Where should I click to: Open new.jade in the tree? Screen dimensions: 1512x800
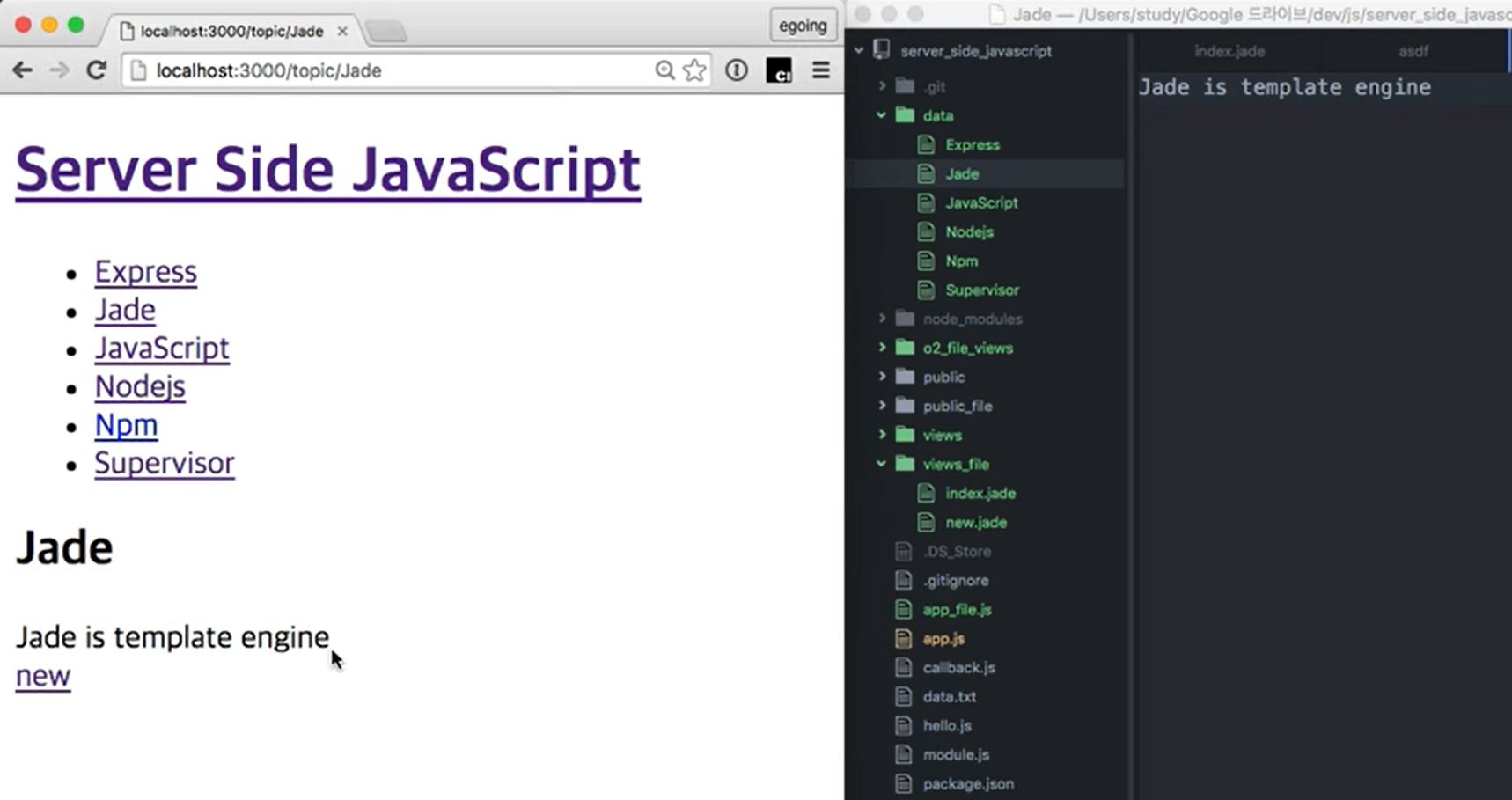(x=976, y=522)
